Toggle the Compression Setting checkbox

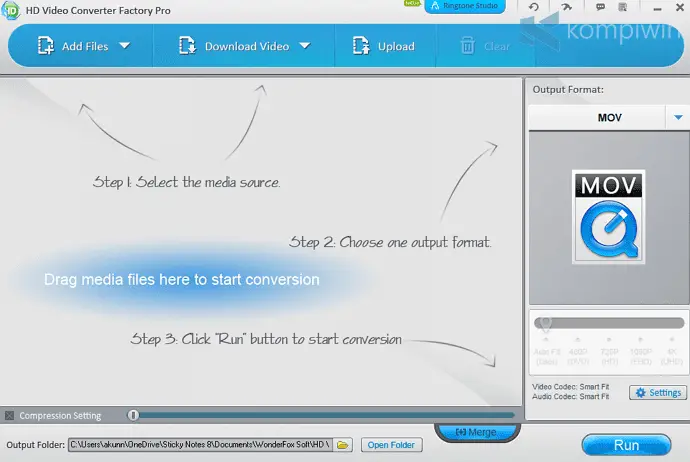[x=9, y=415]
